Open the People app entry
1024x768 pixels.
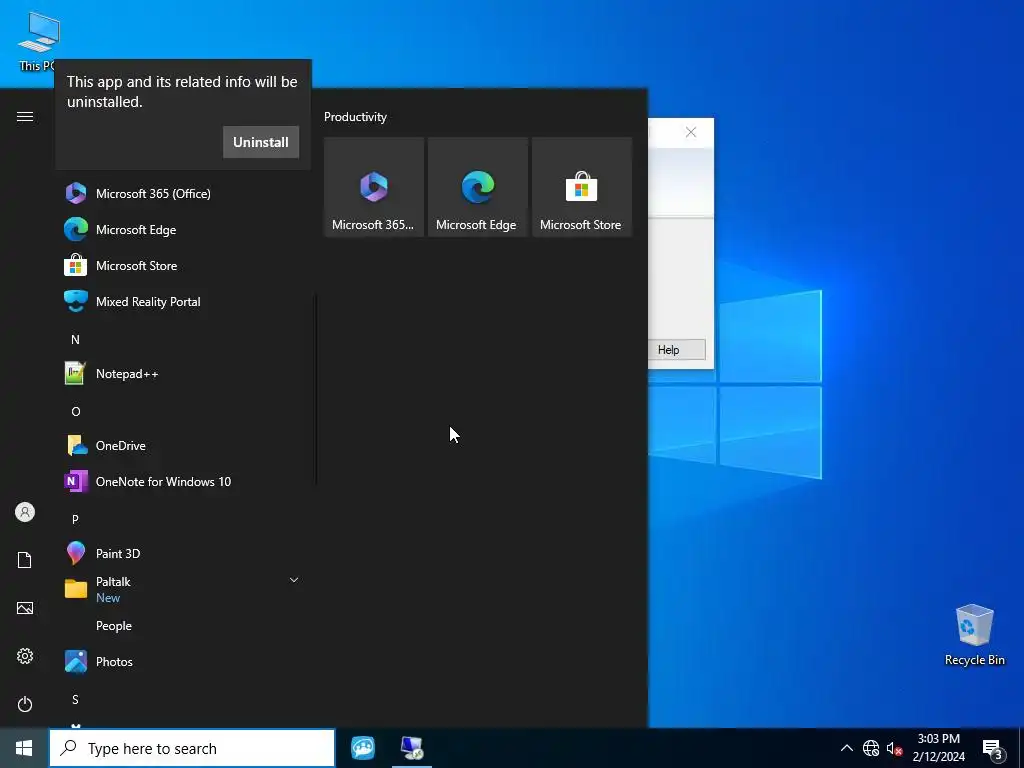click(x=183, y=626)
